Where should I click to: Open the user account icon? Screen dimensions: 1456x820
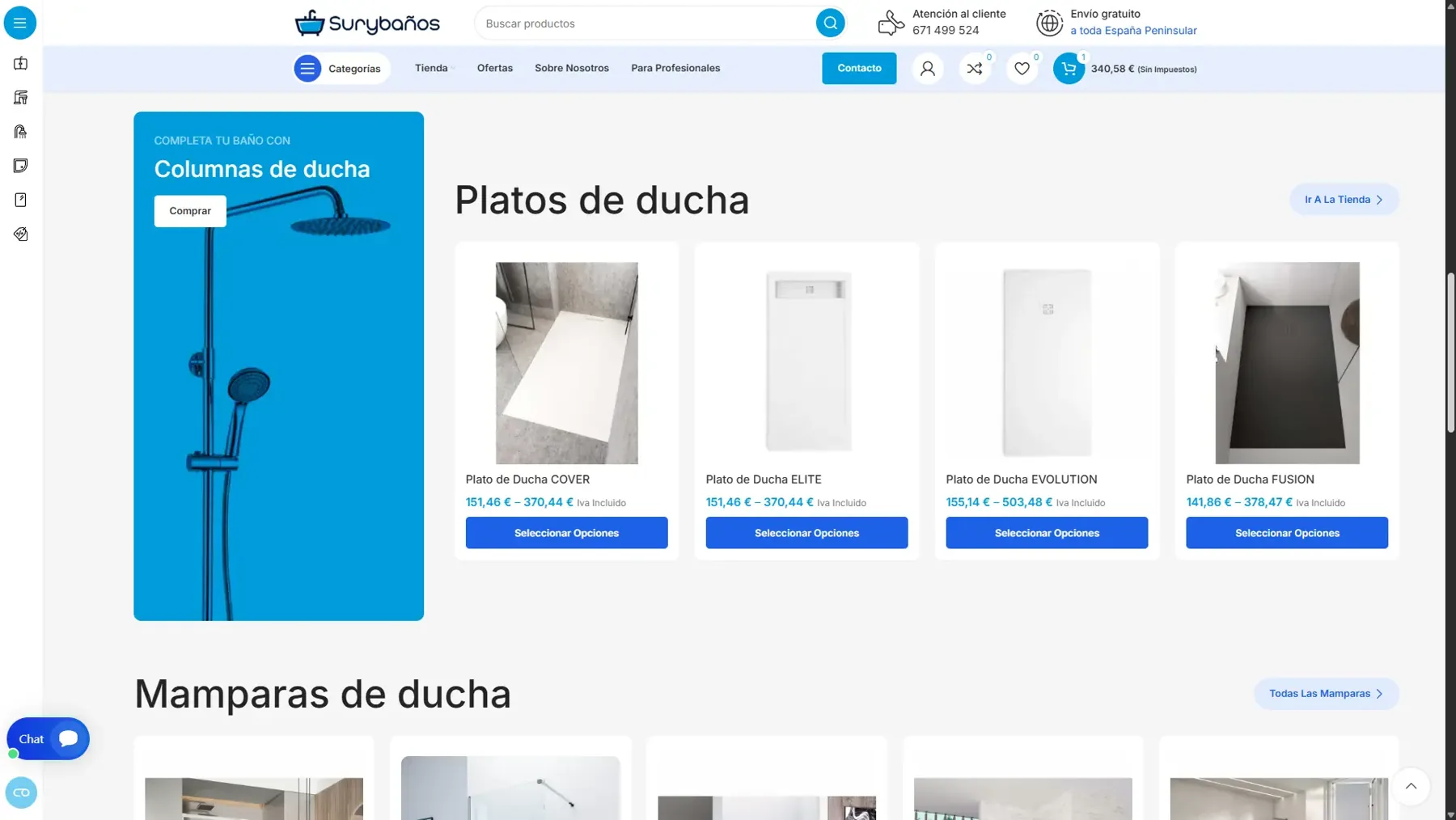pos(928,69)
